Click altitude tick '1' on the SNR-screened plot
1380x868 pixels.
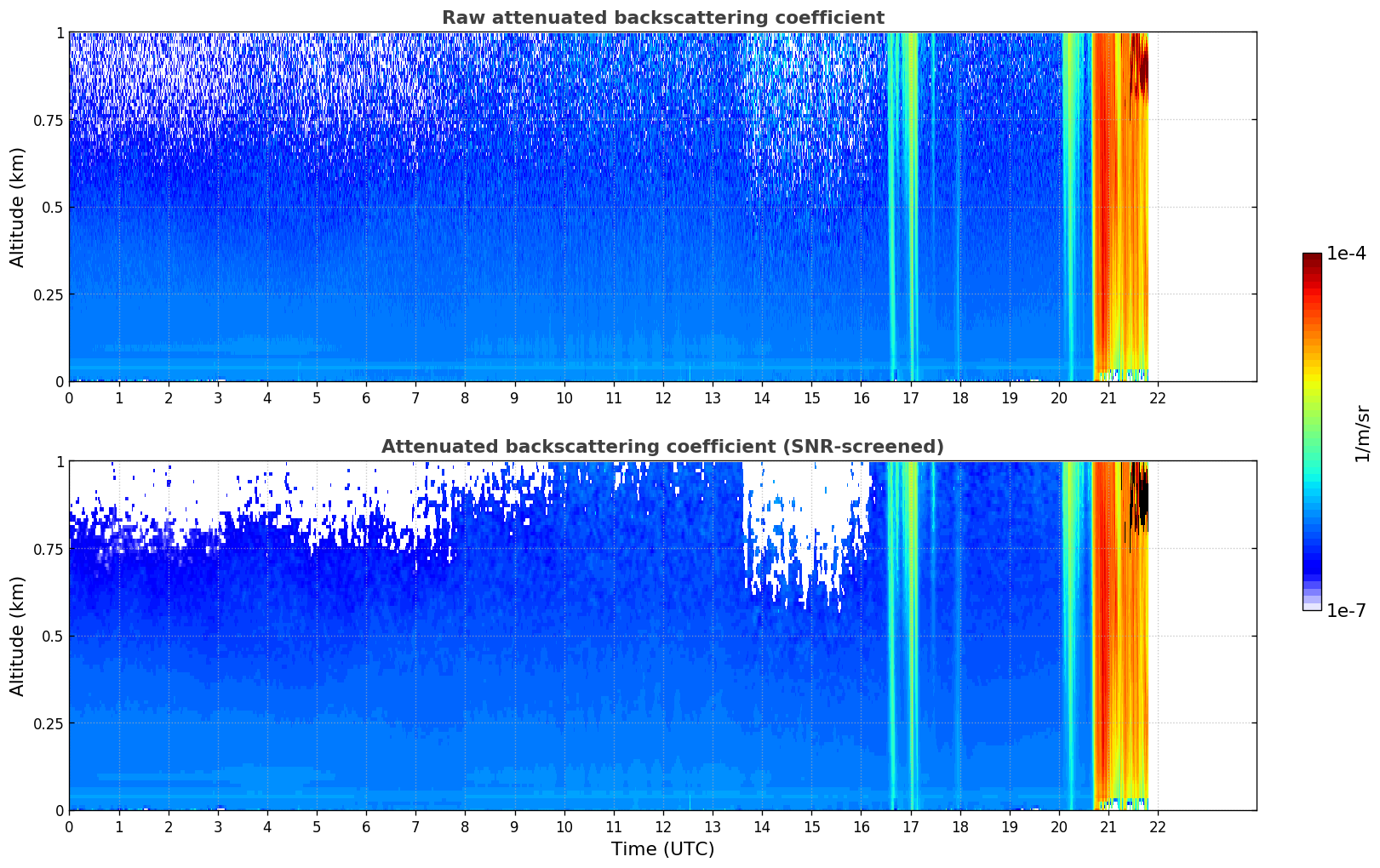(60, 461)
